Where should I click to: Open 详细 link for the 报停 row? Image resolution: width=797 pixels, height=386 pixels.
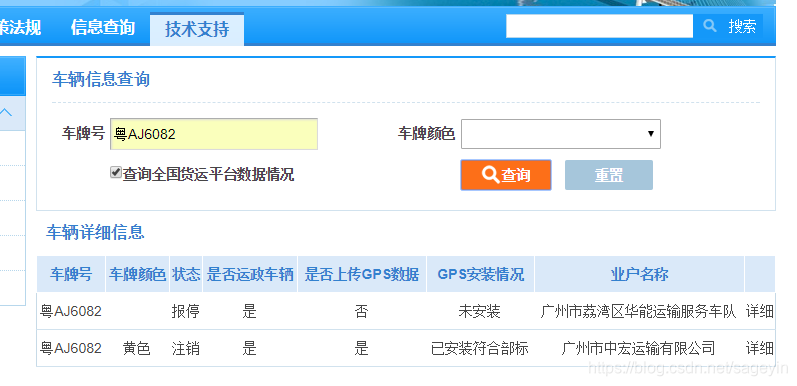[x=759, y=311]
